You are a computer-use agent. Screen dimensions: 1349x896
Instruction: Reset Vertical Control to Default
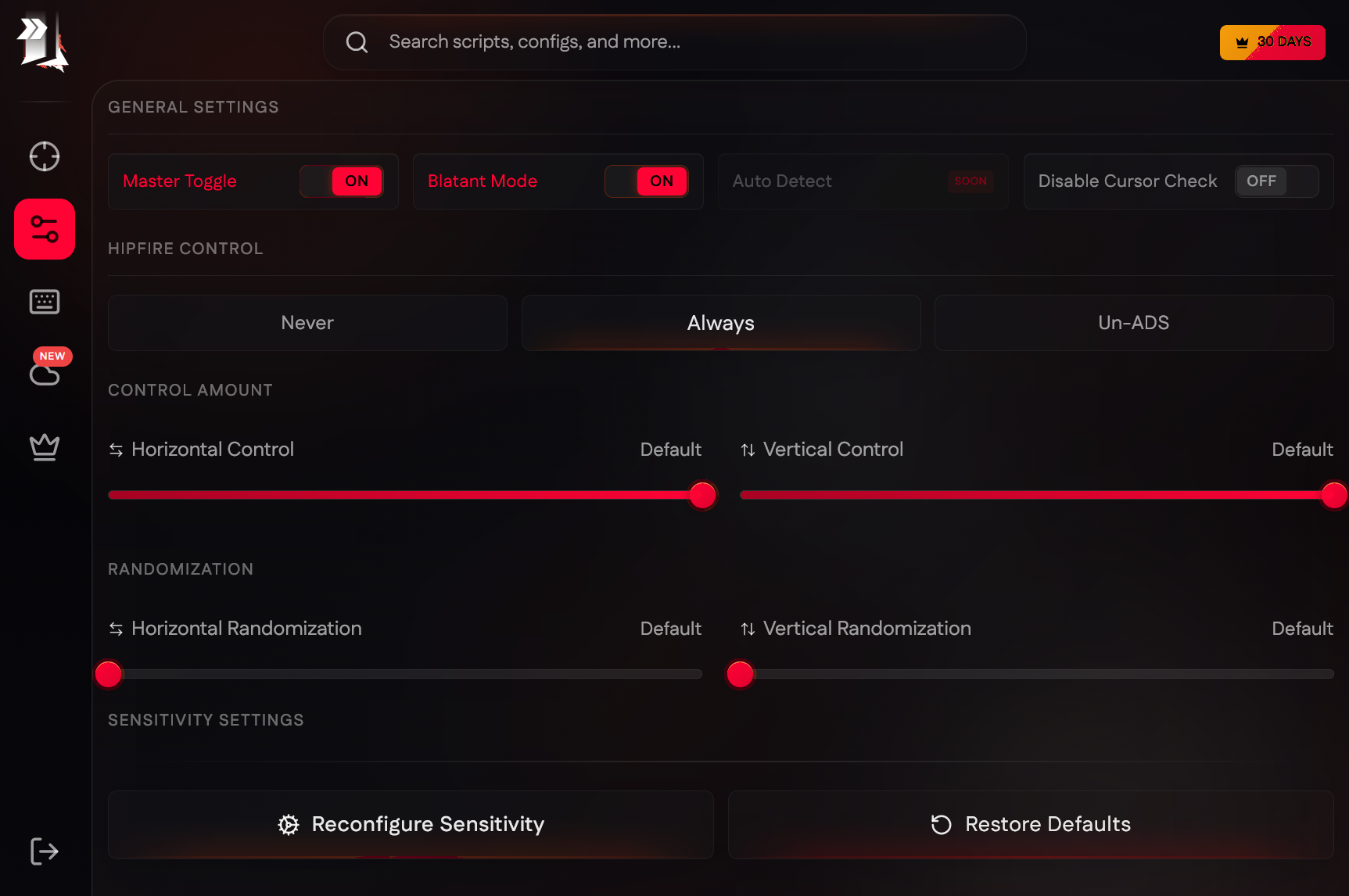[1302, 450]
